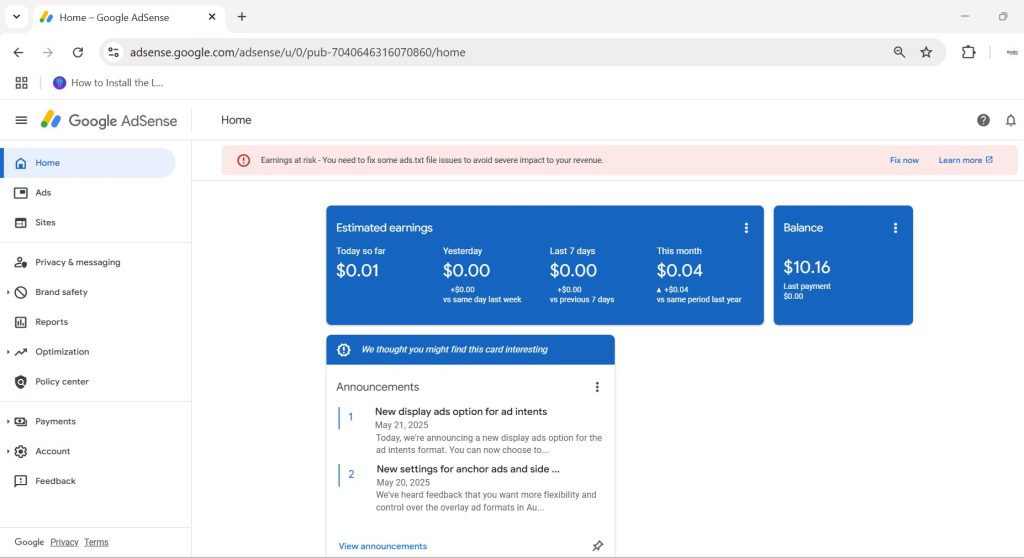Open the View announcements link
Viewport: 1024px width, 558px height.
[x=382, y=546]
